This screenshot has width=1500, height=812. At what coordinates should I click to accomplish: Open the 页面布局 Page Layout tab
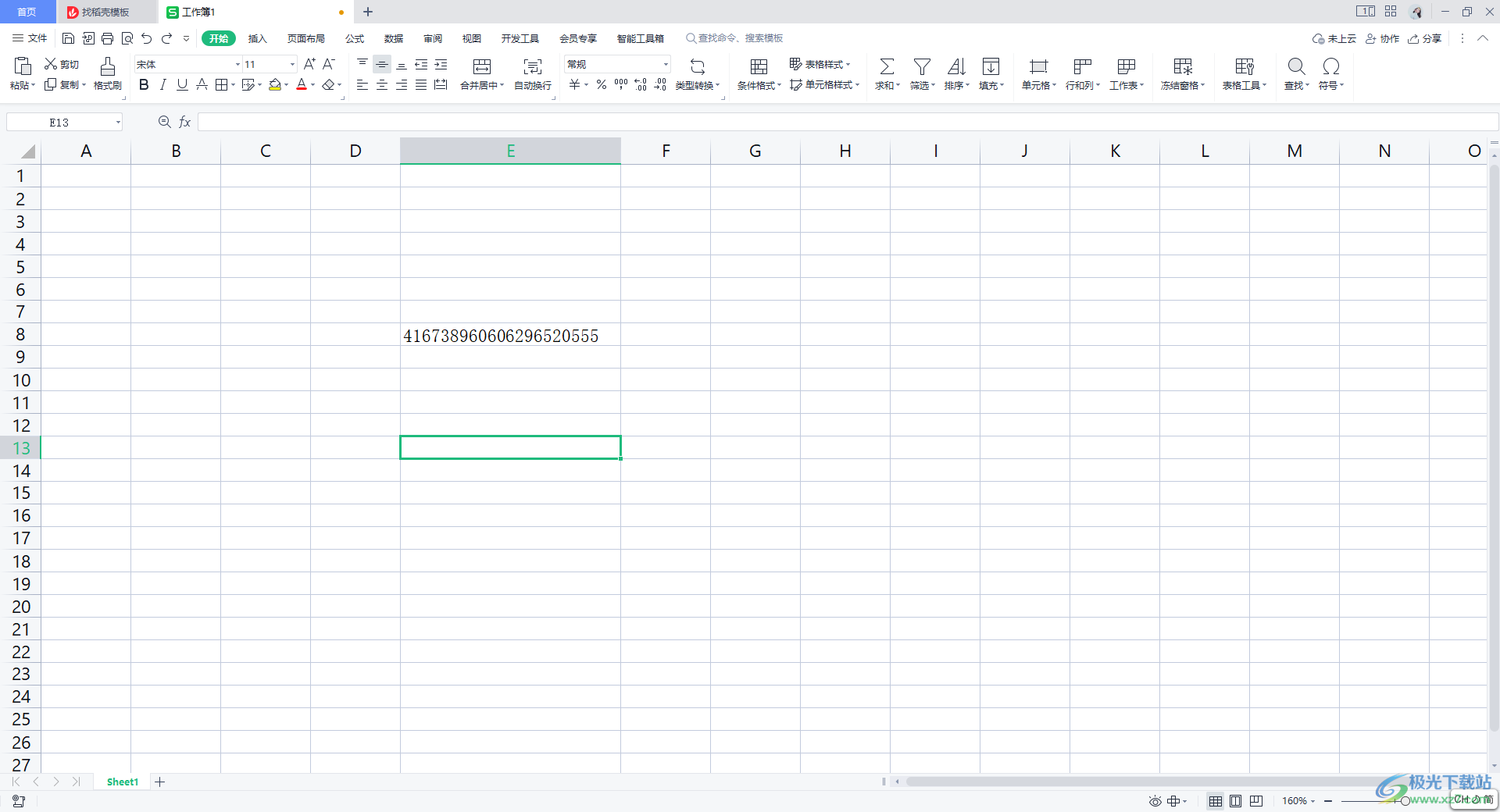(305, 38)
